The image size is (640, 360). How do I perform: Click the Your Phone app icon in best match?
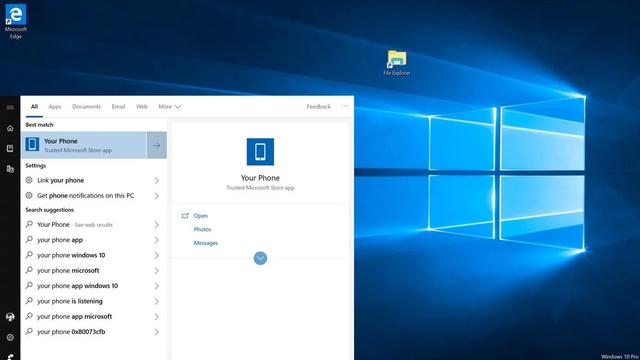pos(32,144)
